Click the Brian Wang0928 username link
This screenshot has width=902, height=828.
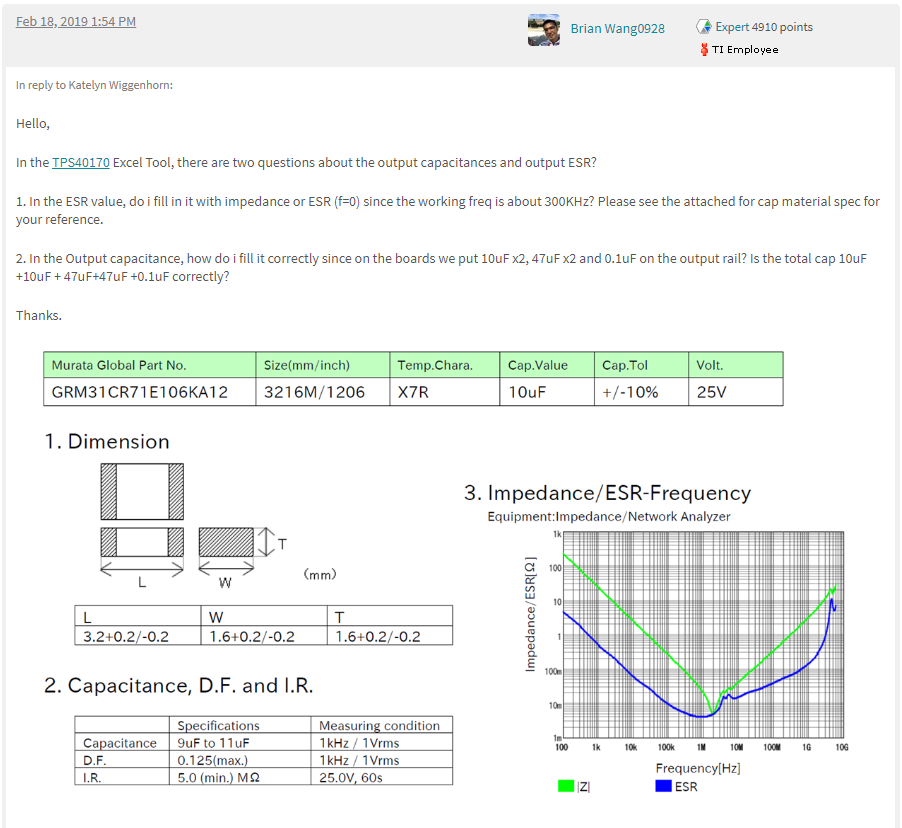pyautogui.click(x=617, y=28)
